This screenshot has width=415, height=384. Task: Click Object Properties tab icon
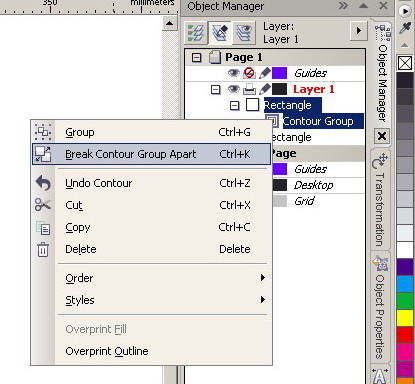point(380,264)
